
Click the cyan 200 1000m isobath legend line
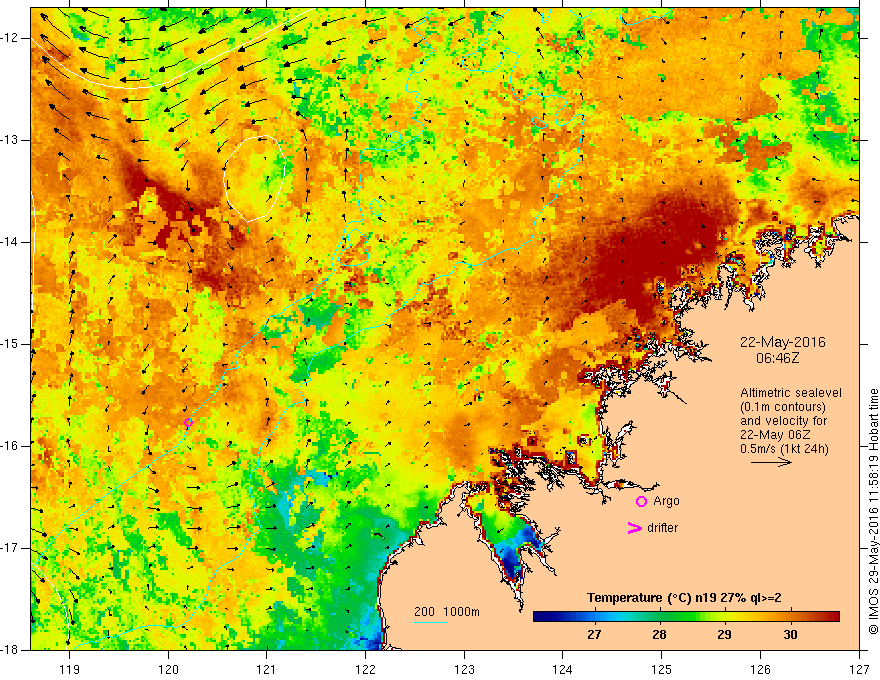point(431,622)
